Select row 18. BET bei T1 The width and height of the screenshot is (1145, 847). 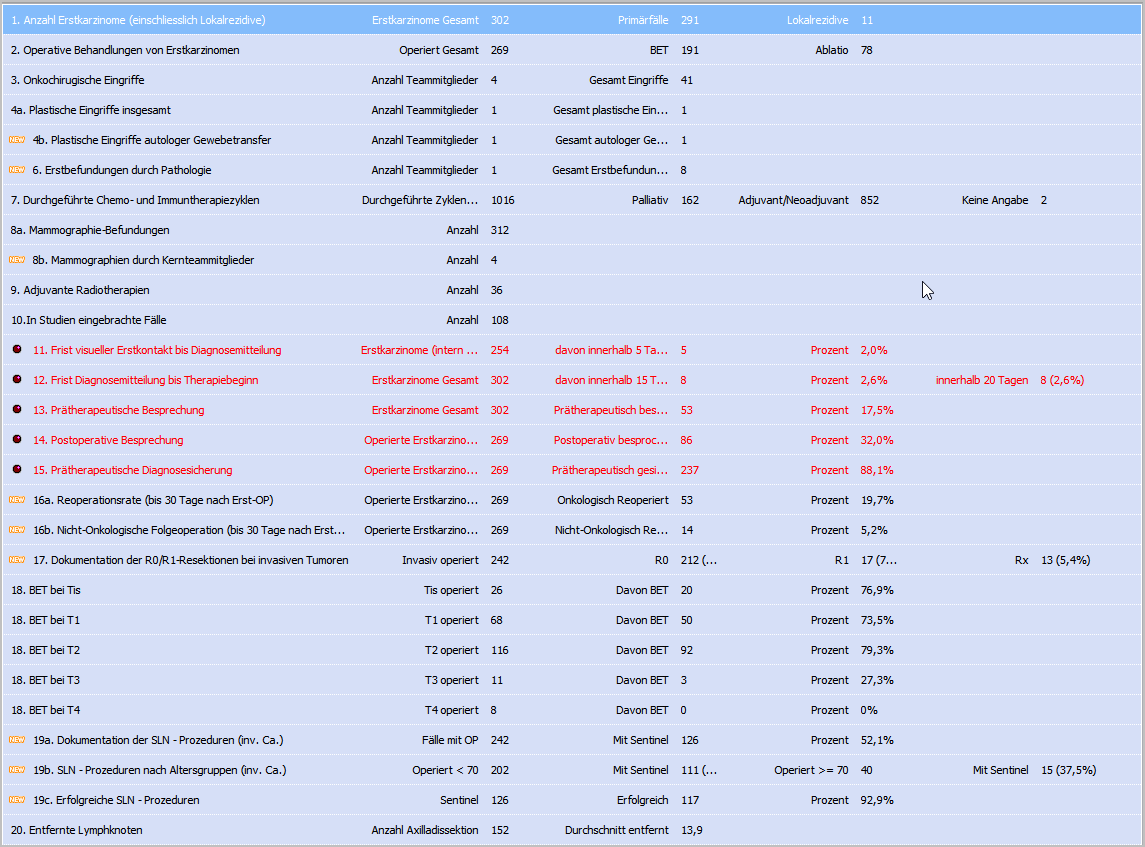coord(571,619)
